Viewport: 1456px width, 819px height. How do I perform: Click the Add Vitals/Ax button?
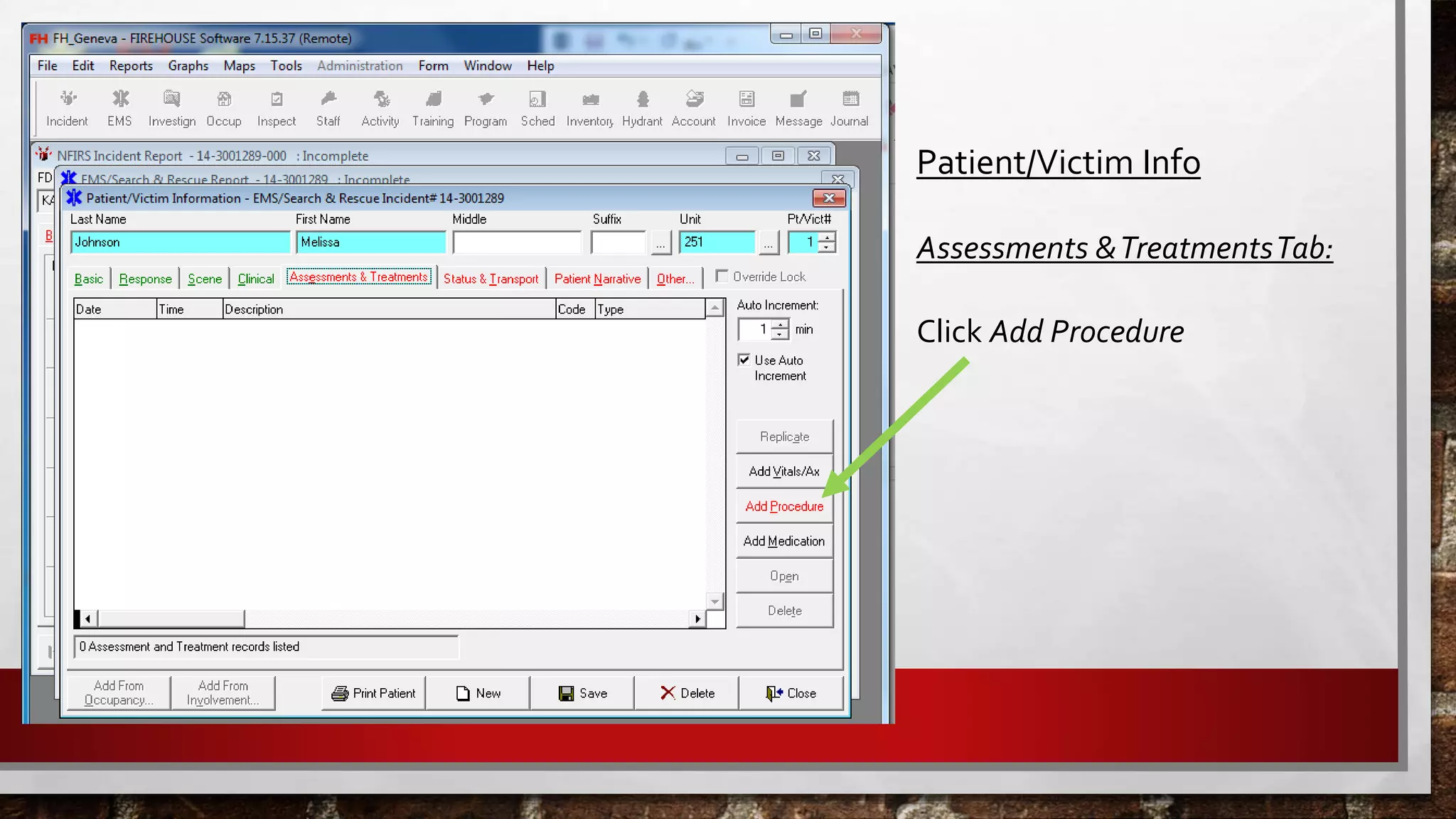pos(784,471)
